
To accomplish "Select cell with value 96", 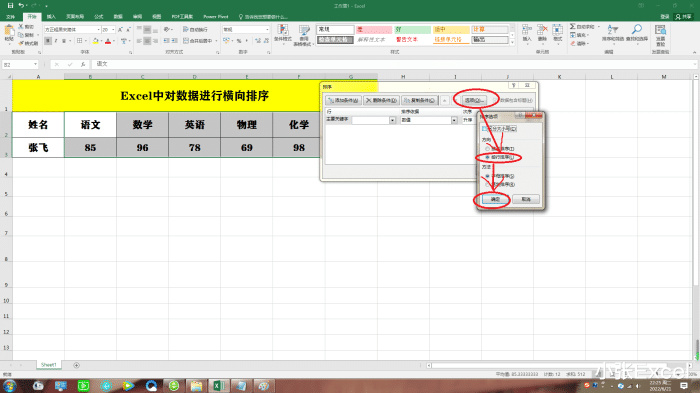I will (x=142, y=147).
